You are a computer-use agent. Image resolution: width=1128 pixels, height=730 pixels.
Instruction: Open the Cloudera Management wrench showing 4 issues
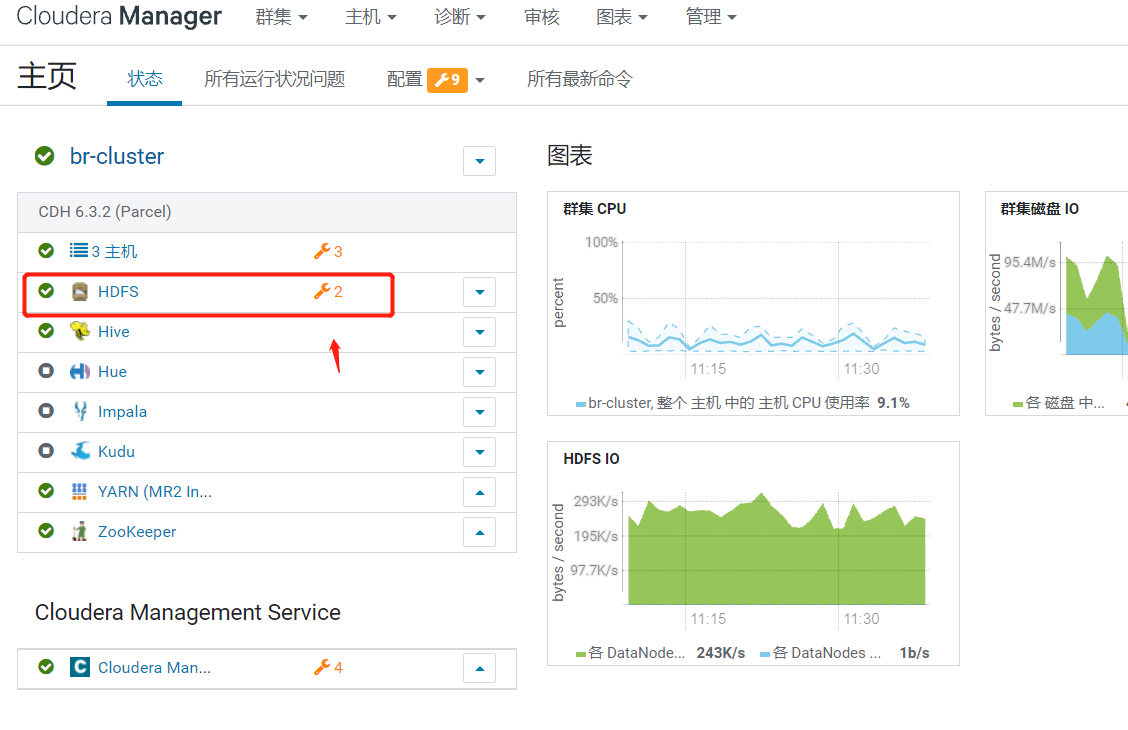(x=328, y=667)
